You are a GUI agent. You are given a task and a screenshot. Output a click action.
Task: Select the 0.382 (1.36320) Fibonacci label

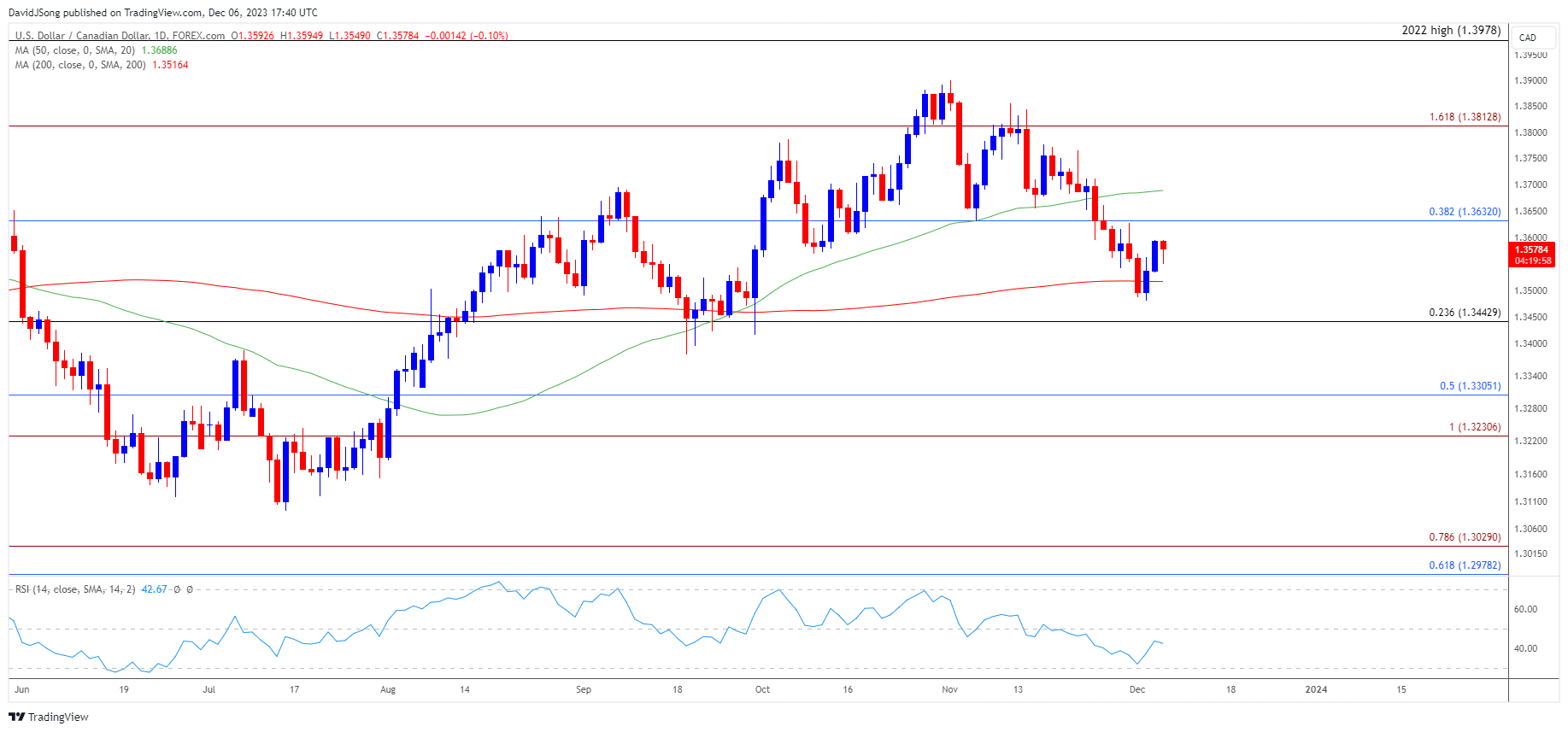tap(1465, 212)
